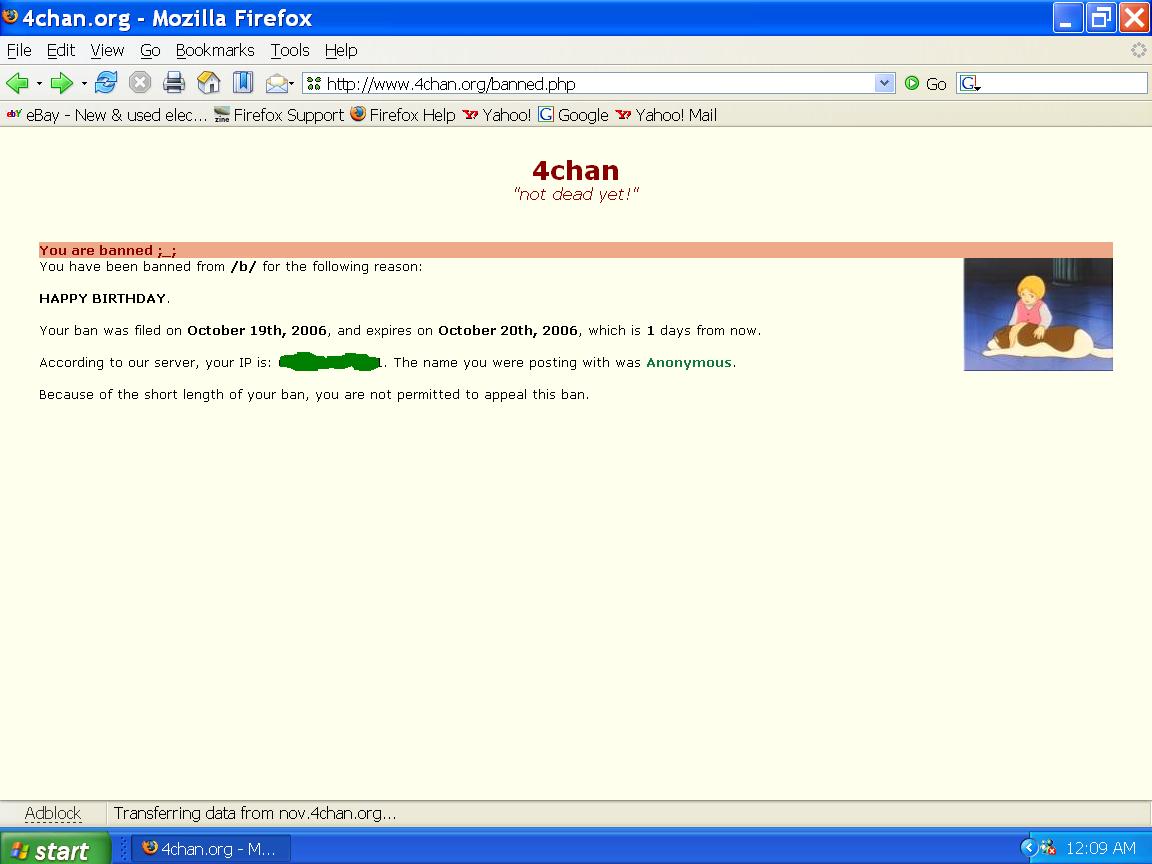The width and height of the screenshot is (1152, 864).
Task: Print the page using the printer icon
Action: (174, 82)
